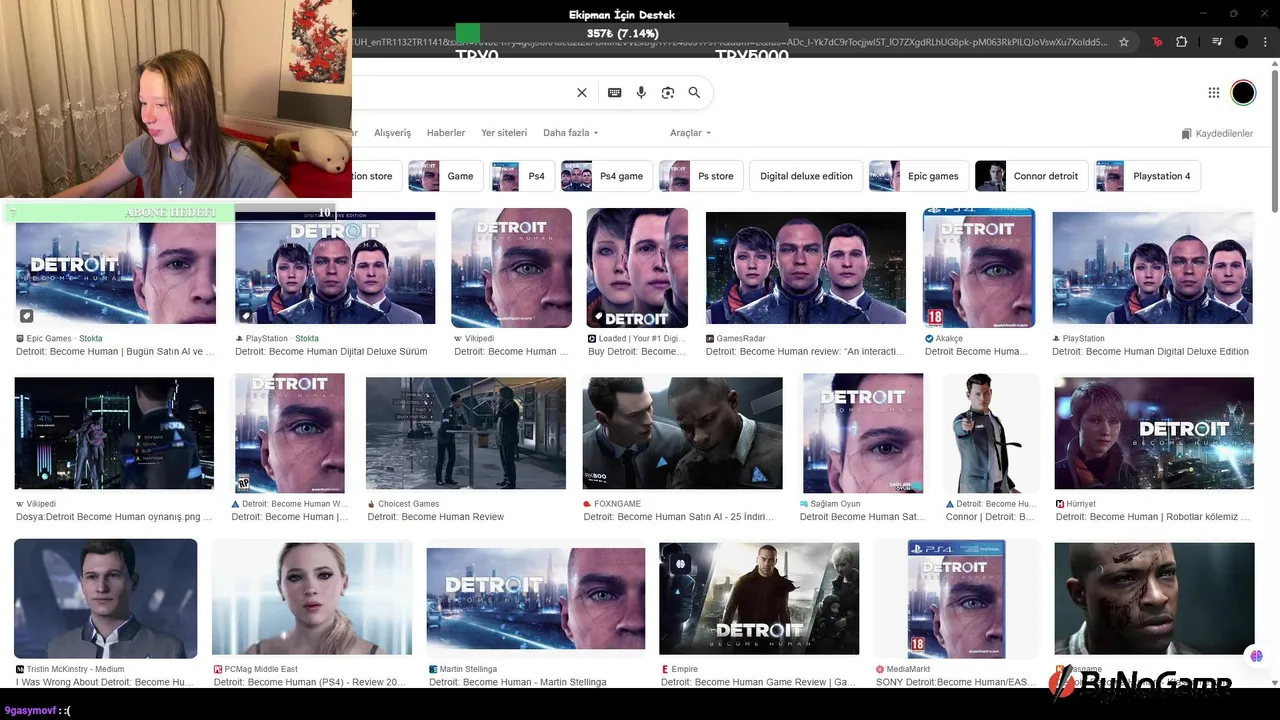Click Detroit: Become Human Review title

[x=436, y=517]
